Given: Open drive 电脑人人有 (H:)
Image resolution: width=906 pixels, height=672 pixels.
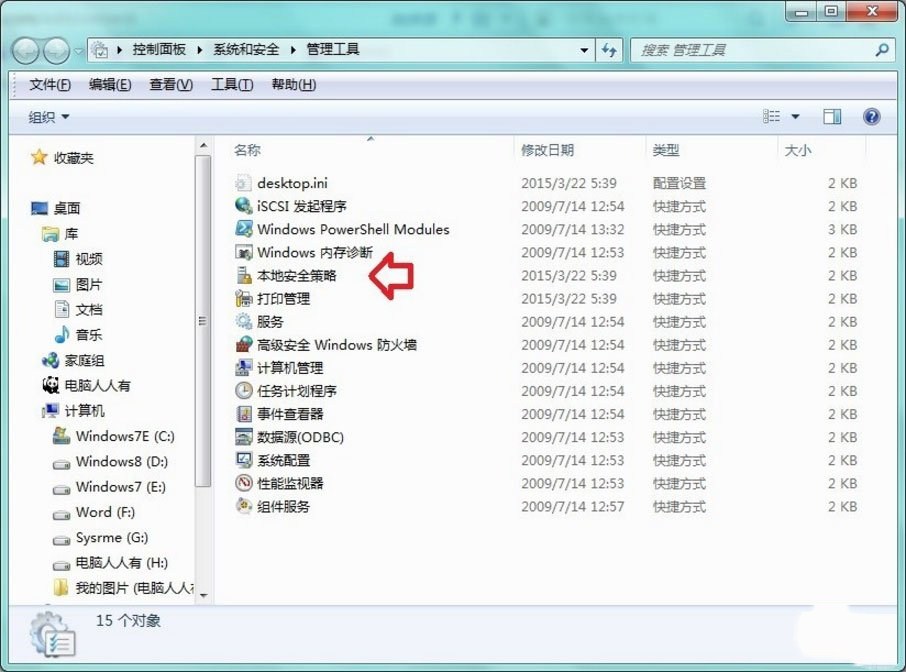Looking at the screenshot, I should (x=110, y=563).
